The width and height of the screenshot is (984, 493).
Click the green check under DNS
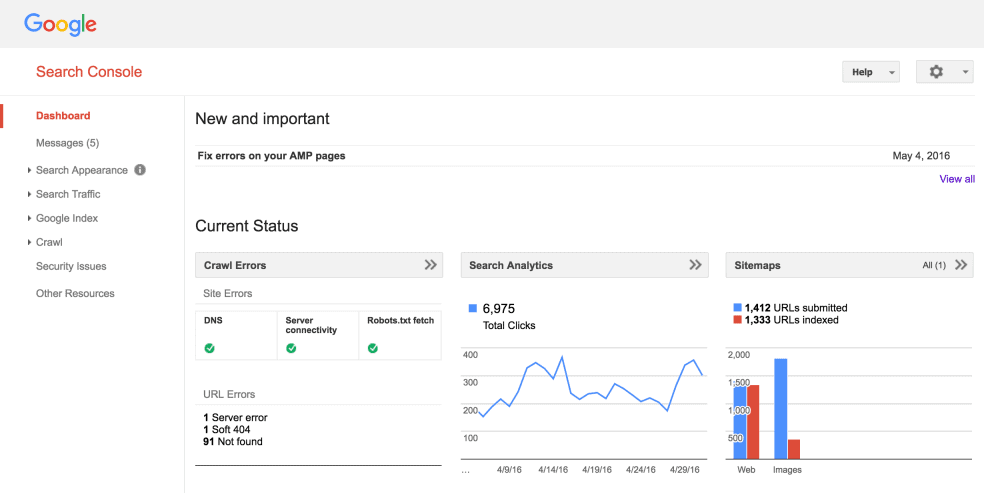click(x=210, y=348)
